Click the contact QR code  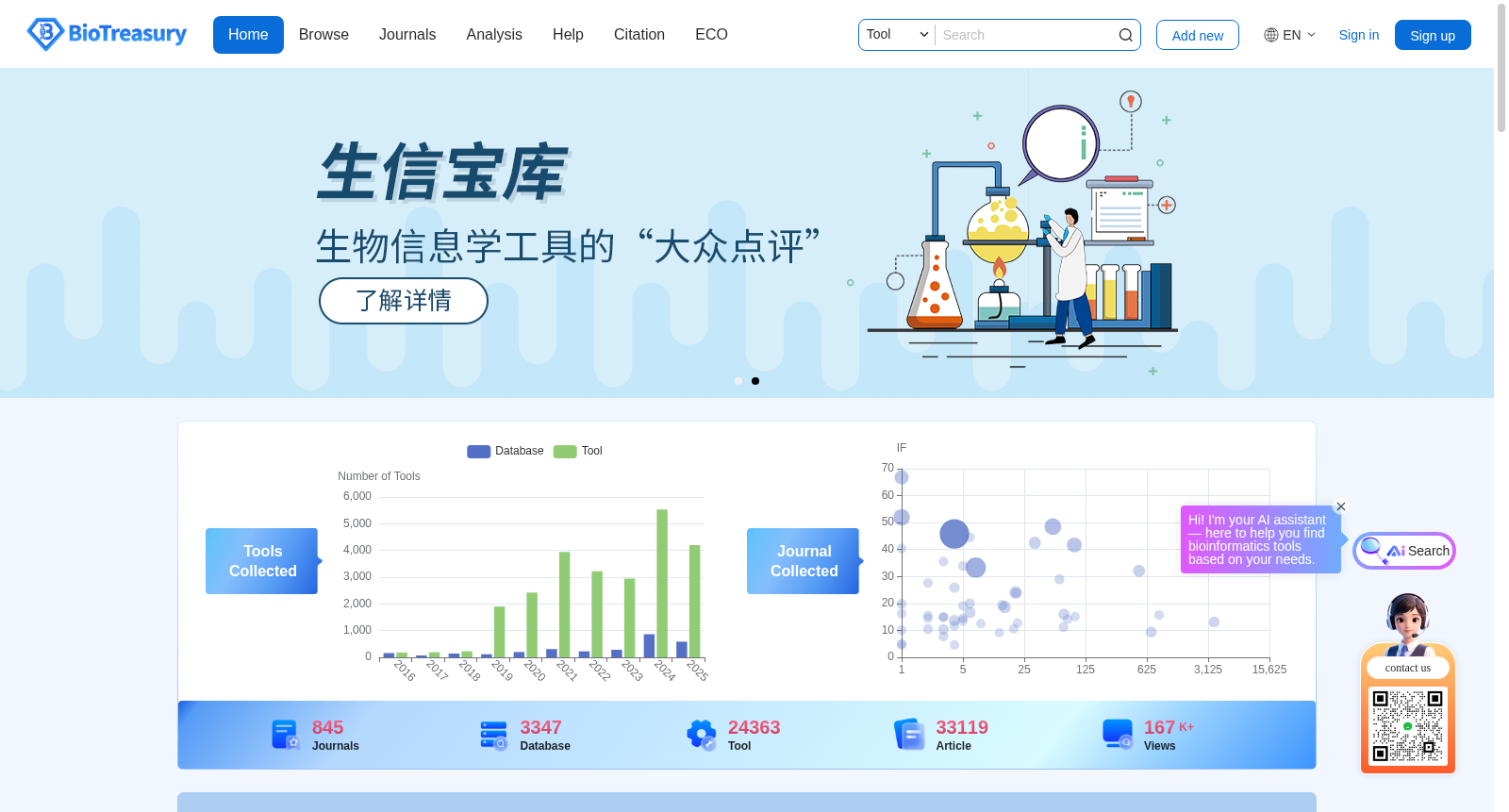tap(1408, 726)
